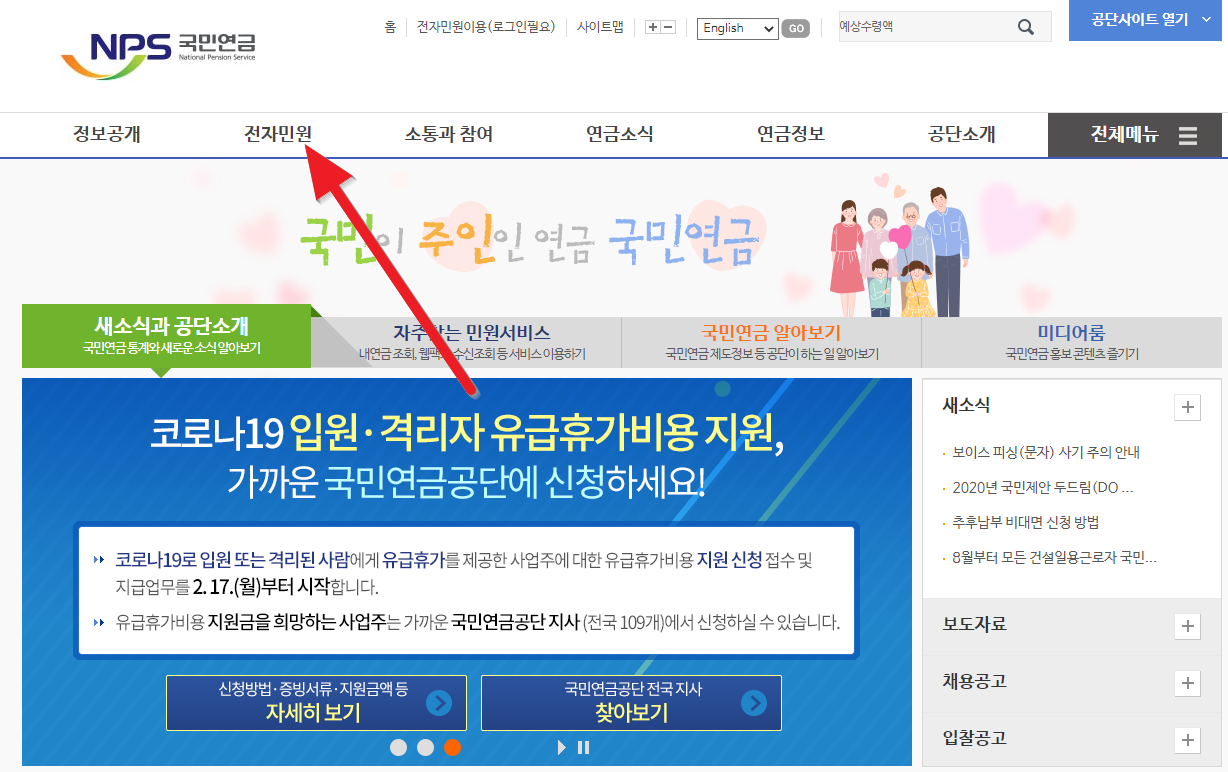The width and height of the screenshot is (1228, 772).
Task: Play the banner slideshow
Action: point(562,747)
